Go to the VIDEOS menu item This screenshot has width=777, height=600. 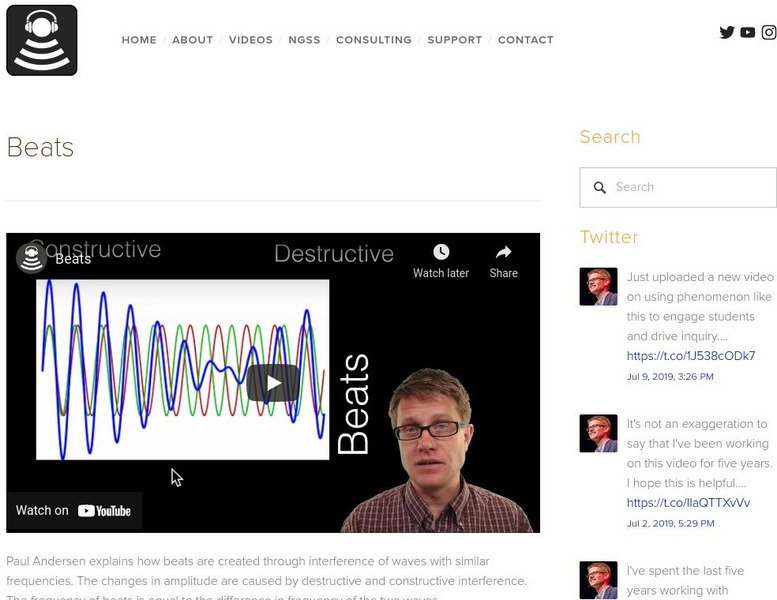(250, 40)
